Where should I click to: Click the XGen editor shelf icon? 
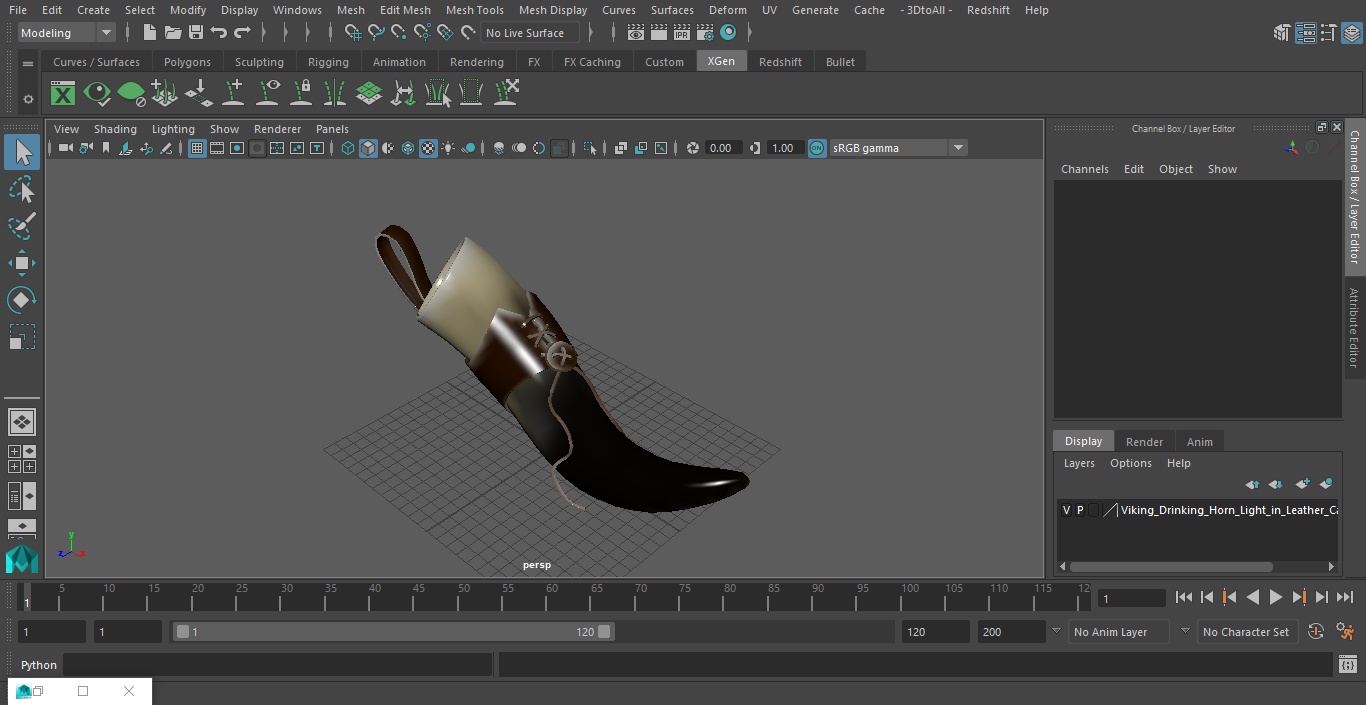pos(63,94)
